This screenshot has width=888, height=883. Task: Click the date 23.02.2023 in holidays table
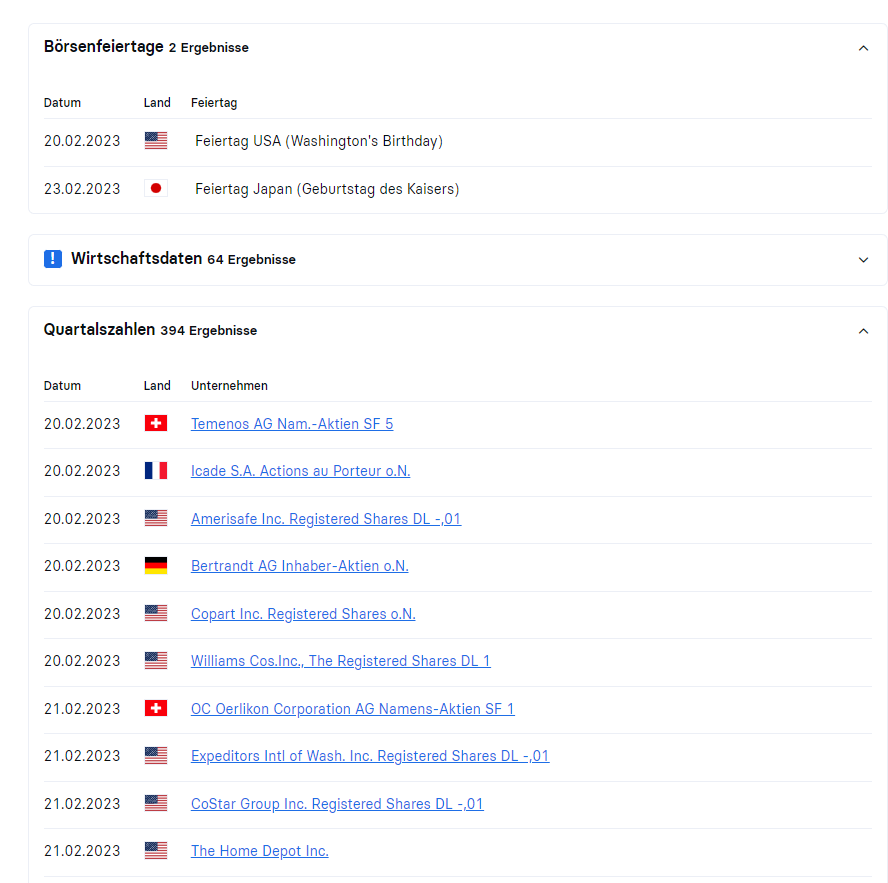point(82,189)
